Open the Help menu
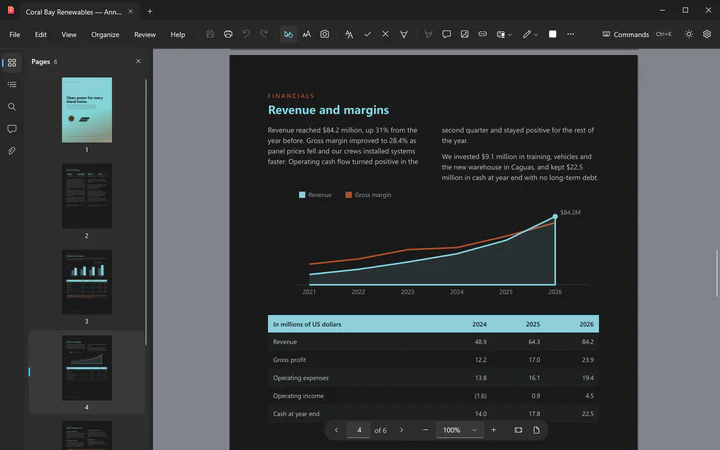This screenshot has height=450, width=720. (x=178, y=34)
